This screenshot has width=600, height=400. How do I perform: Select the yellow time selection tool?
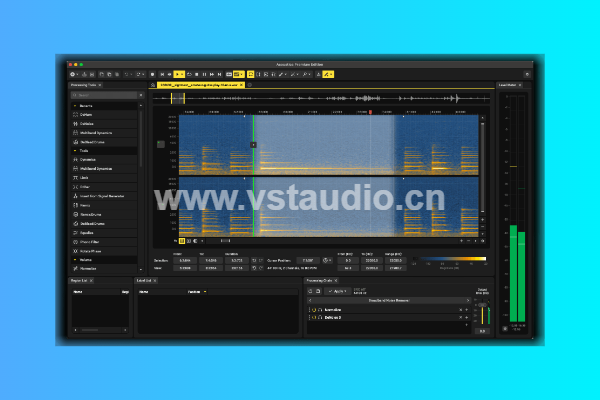[251, 74]
